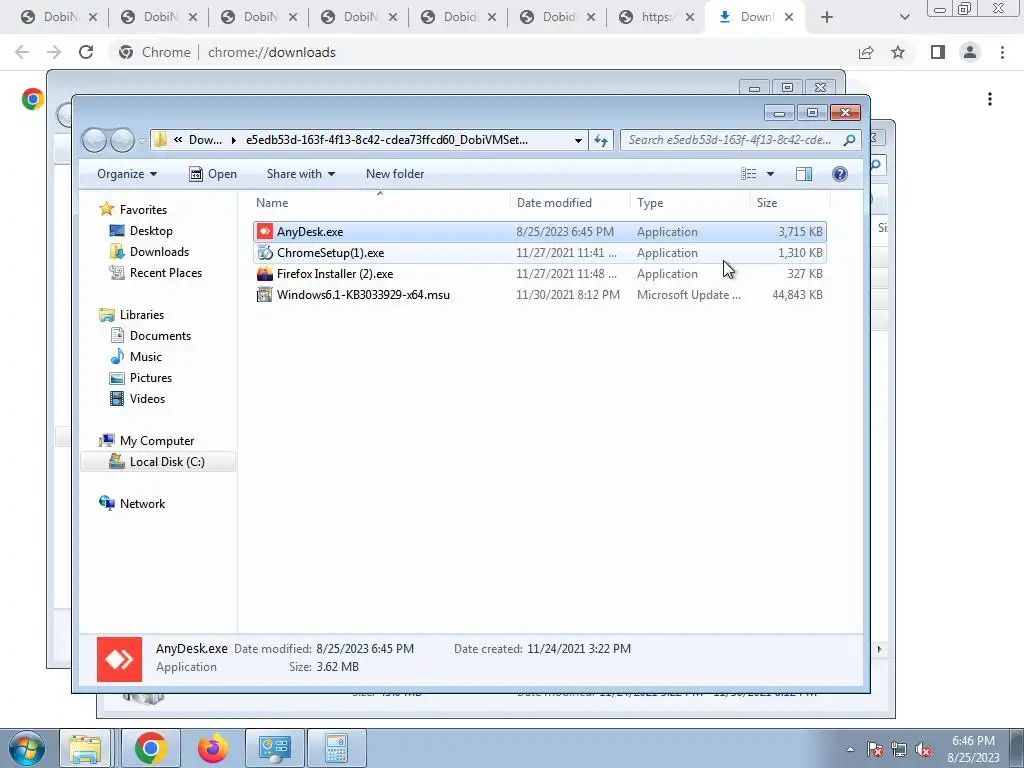Open a new Chrome tab
Viewport: 1024px width, 768px height.
[x=827, y=18]
